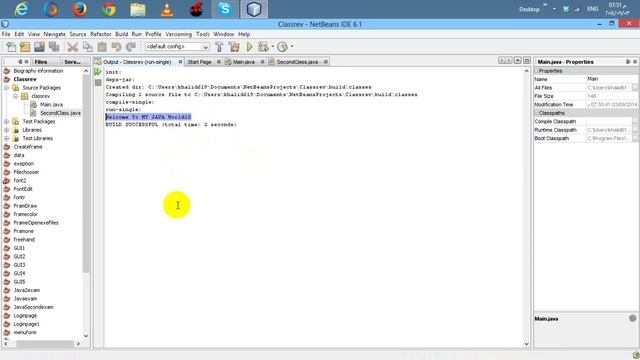Click the Paste clipboard icon
Image resolution: width=640 pixels, height=360 pixels.
[x=102, y=47]
